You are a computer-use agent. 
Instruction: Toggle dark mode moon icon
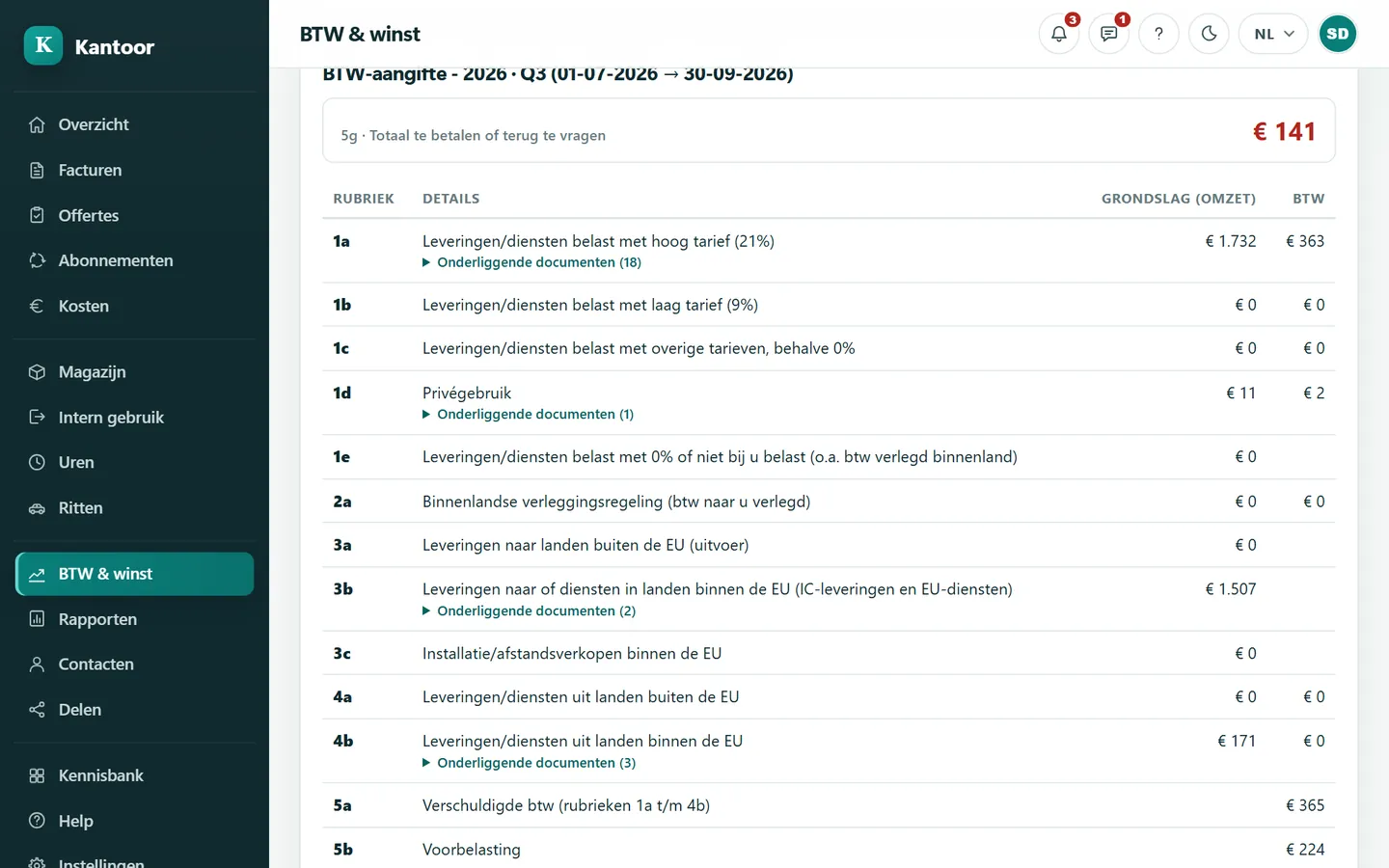1210,34
